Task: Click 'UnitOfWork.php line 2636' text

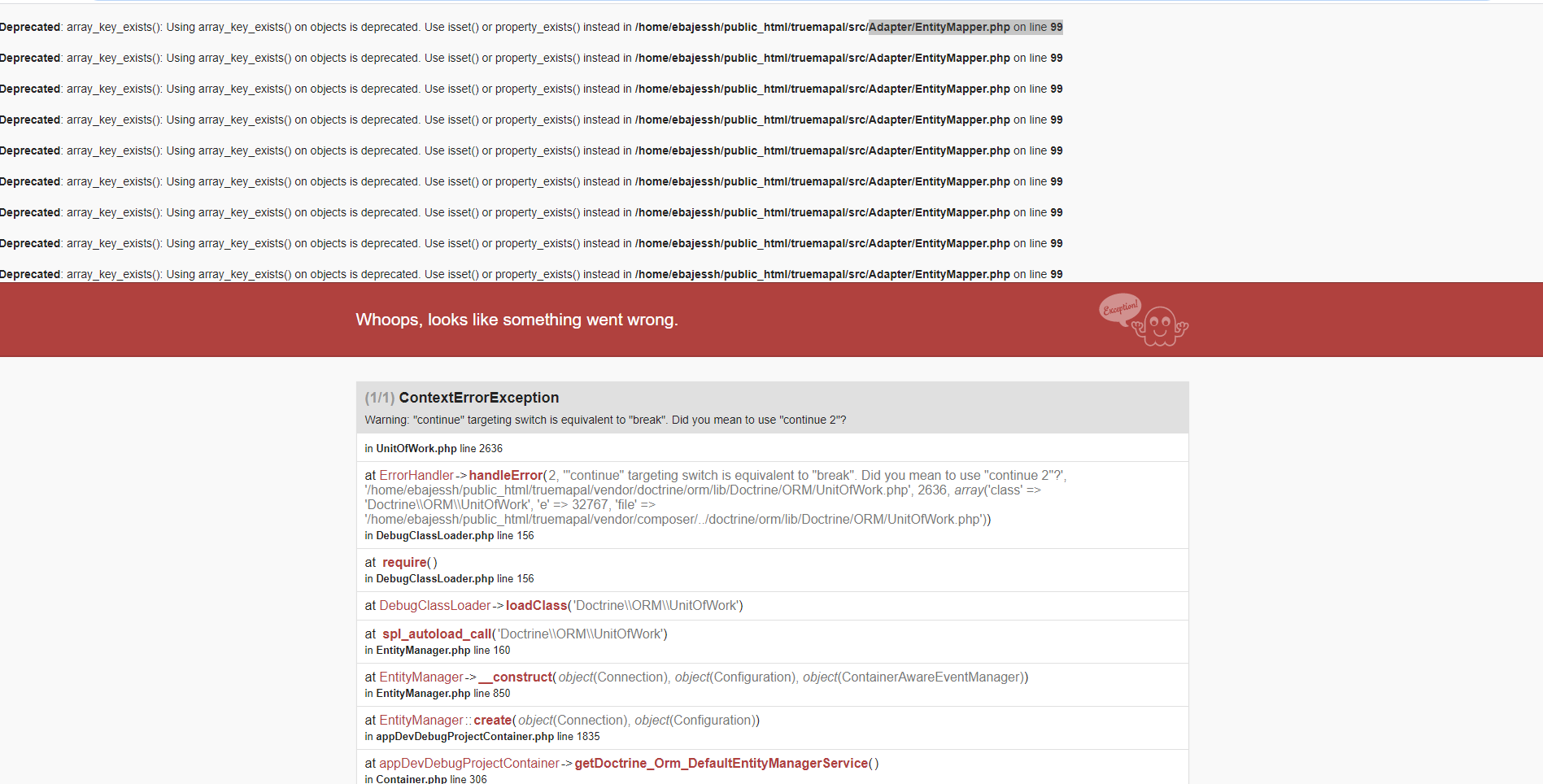Action: tap(439, 449)
